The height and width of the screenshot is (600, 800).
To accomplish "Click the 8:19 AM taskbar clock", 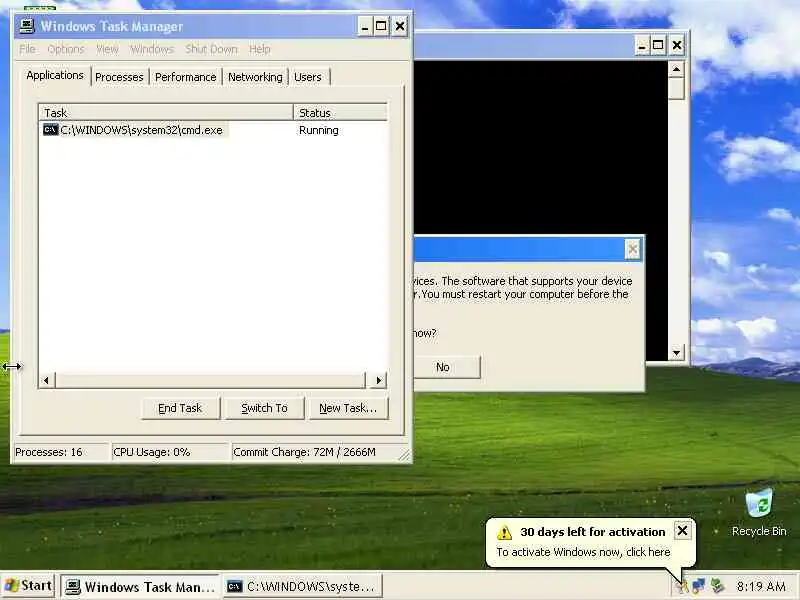I will click(x=761, y=586).
